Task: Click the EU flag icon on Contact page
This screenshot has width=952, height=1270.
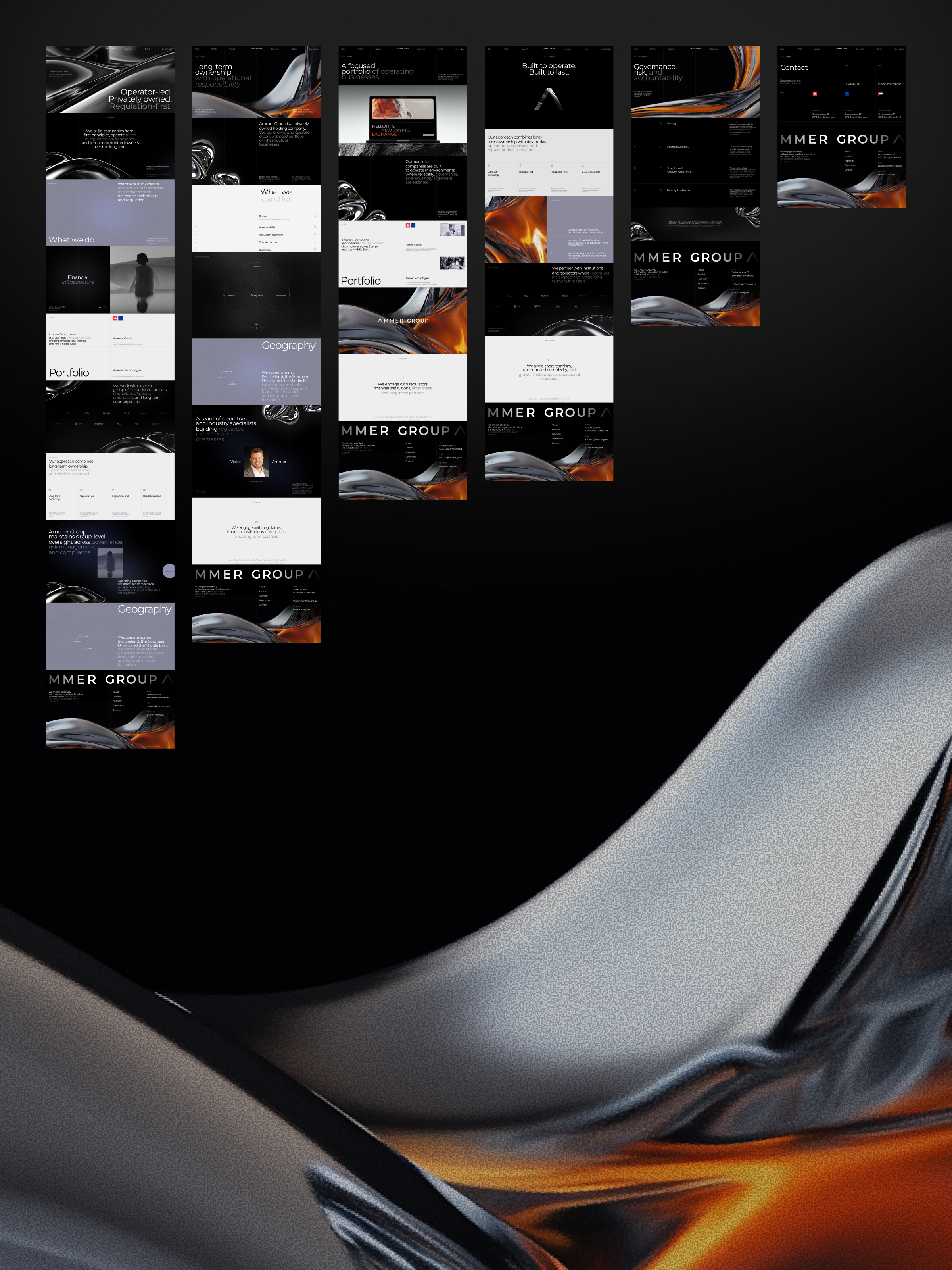Action: [846, 94]
